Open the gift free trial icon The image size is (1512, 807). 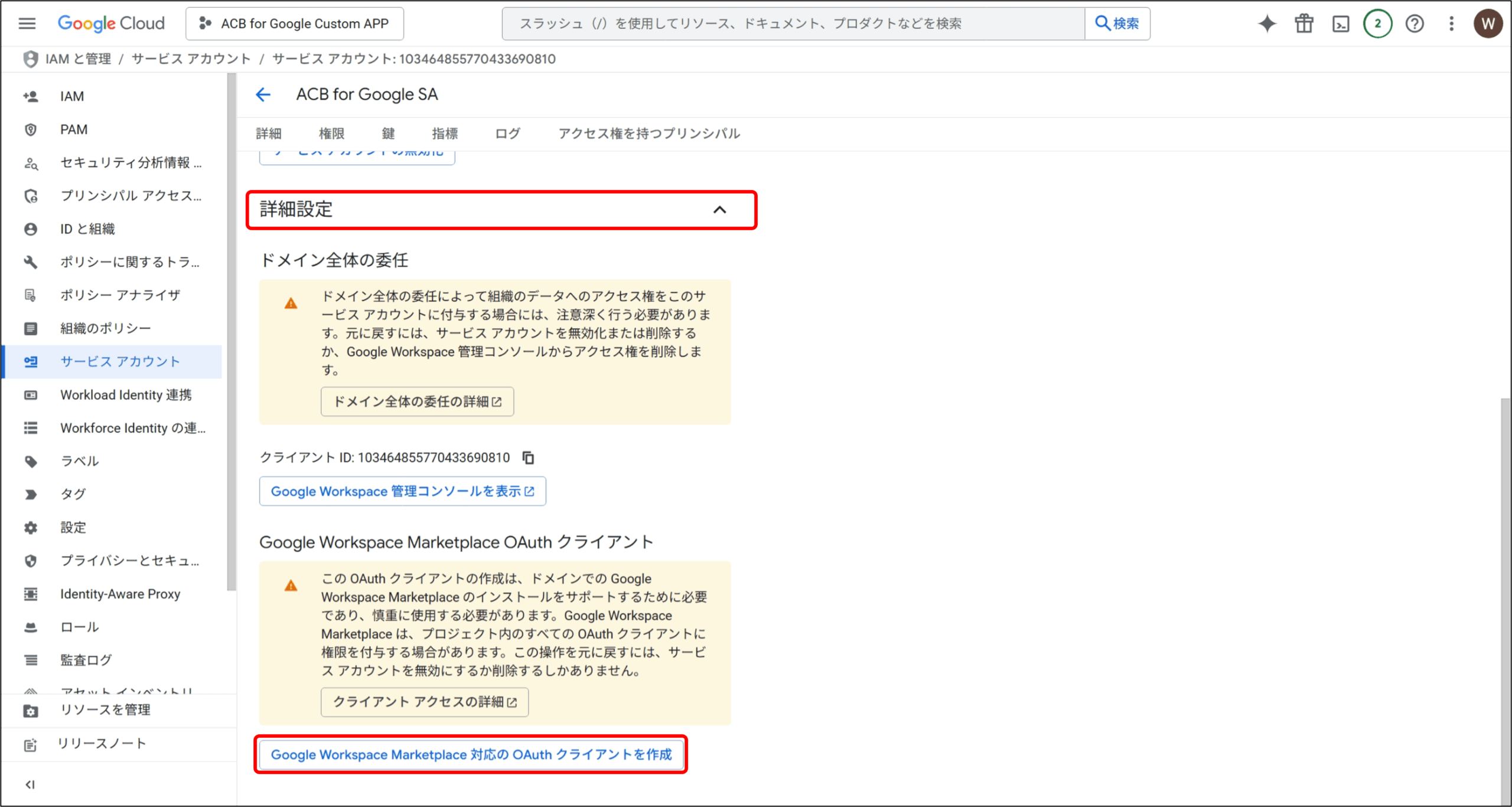[1304, 24]
